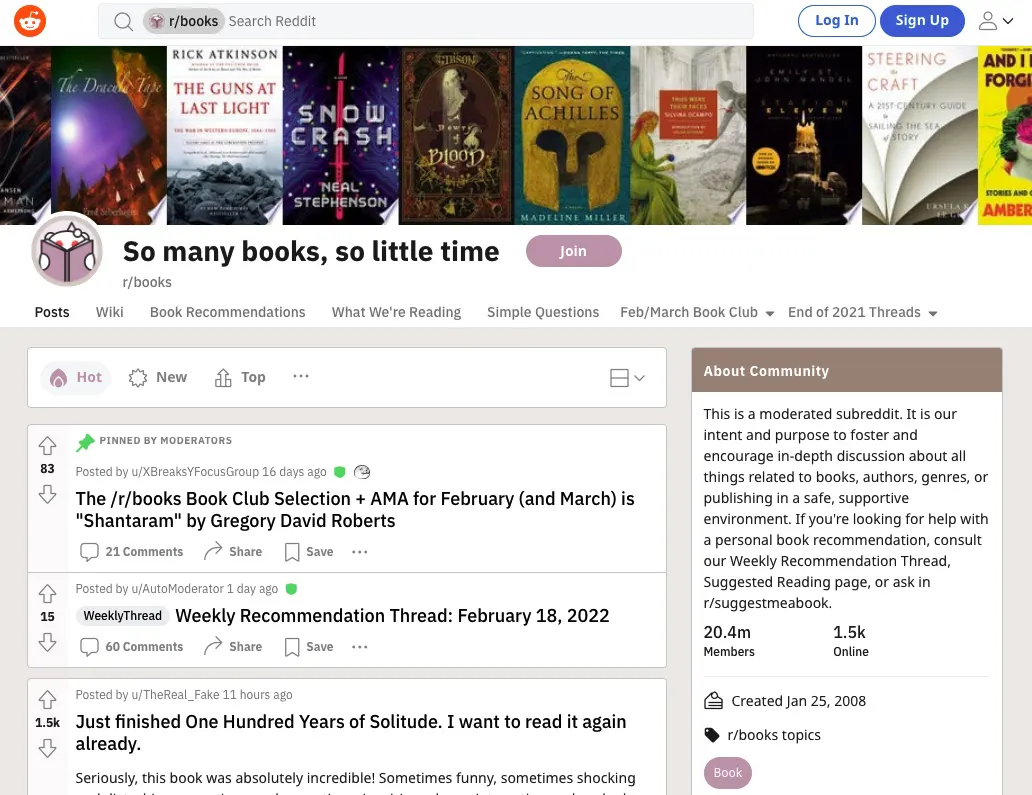This screenshot has width=1032, height=795.
Task: Click moderator shield next to XBreaksYFocusGroup
Action: tap(340, 472)
